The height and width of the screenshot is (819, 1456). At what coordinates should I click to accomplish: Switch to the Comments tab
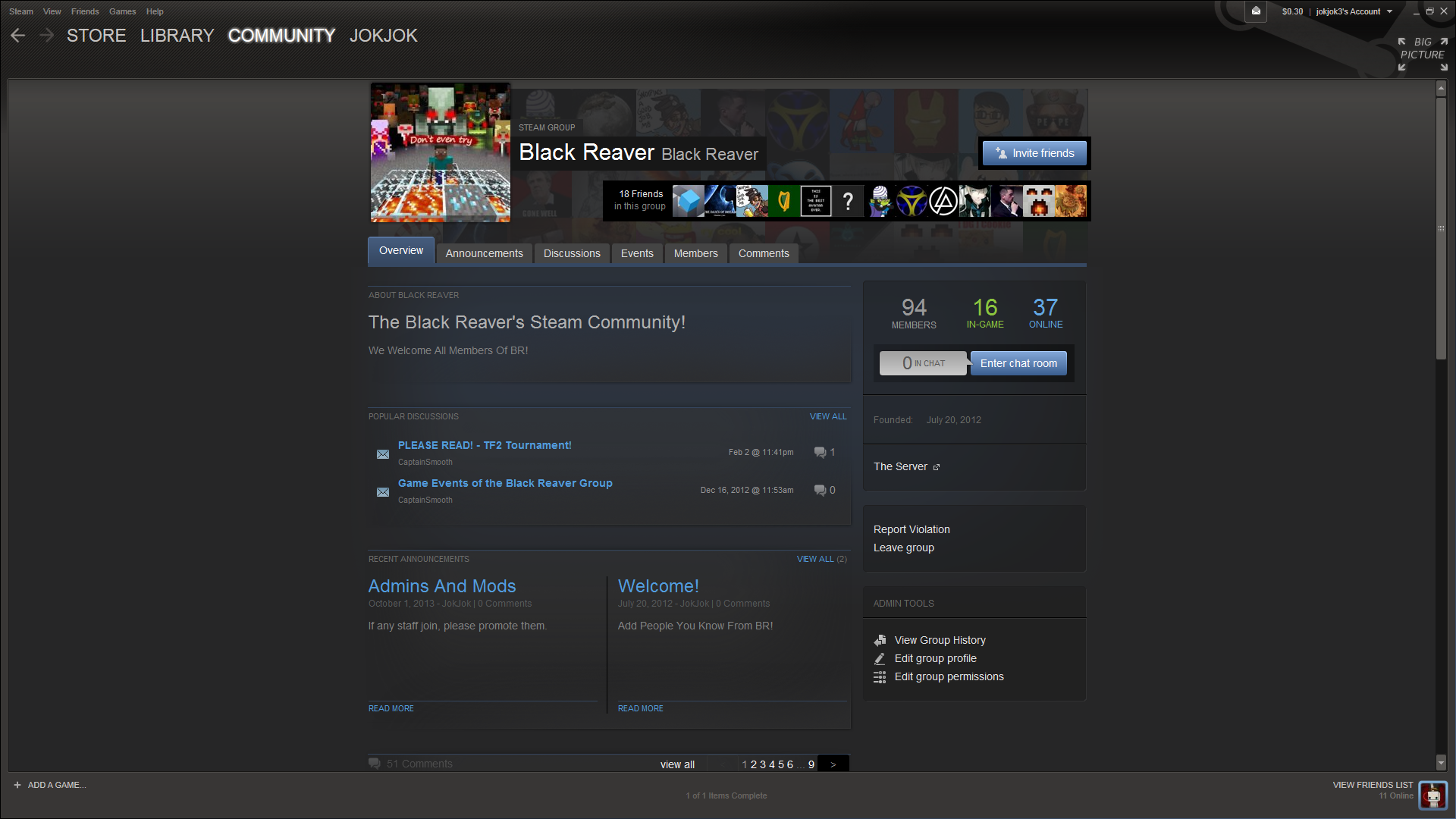(x=764, y=253)
